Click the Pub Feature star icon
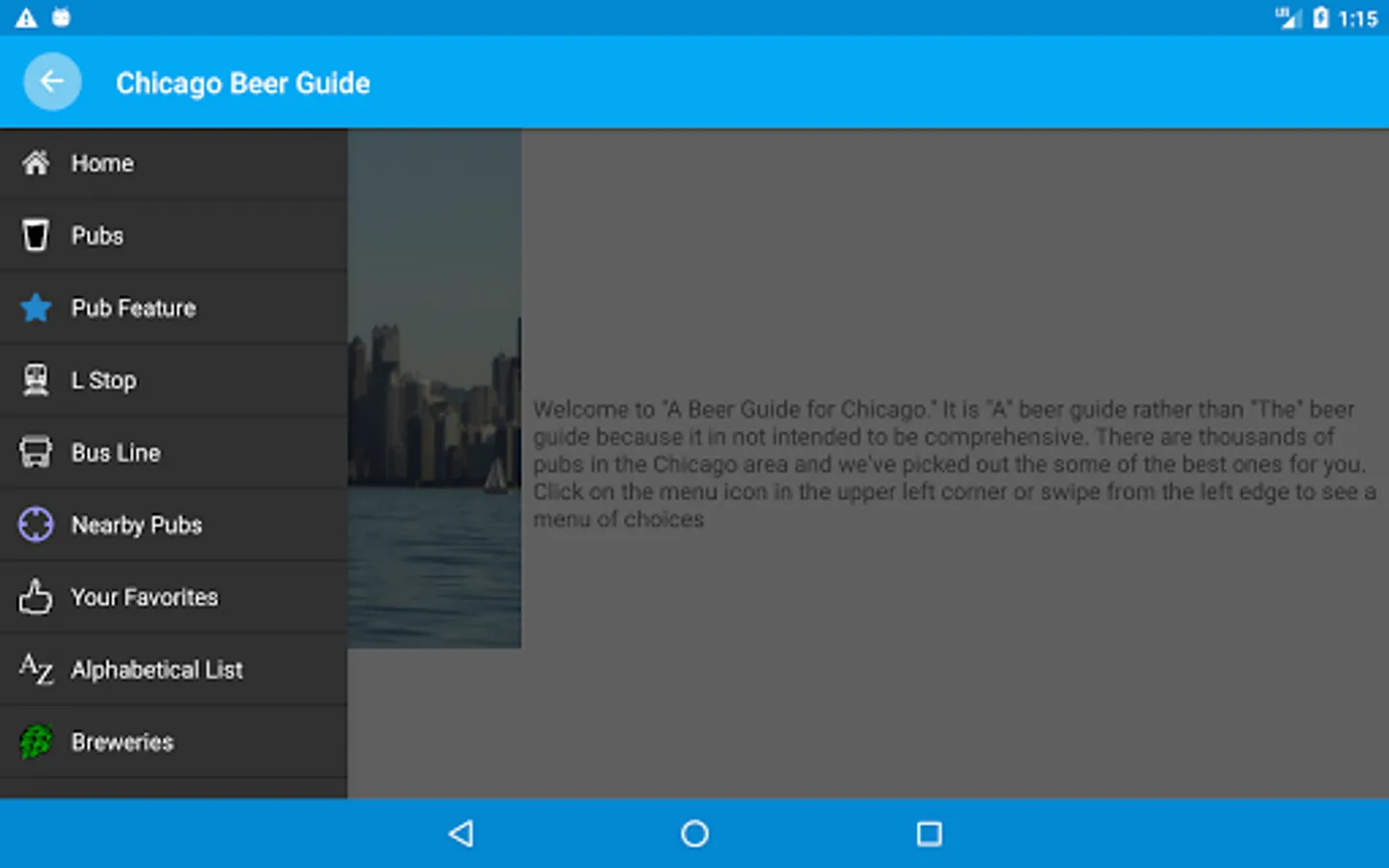Viewport: 1389px width, 868px height. [x=36, y=308]
